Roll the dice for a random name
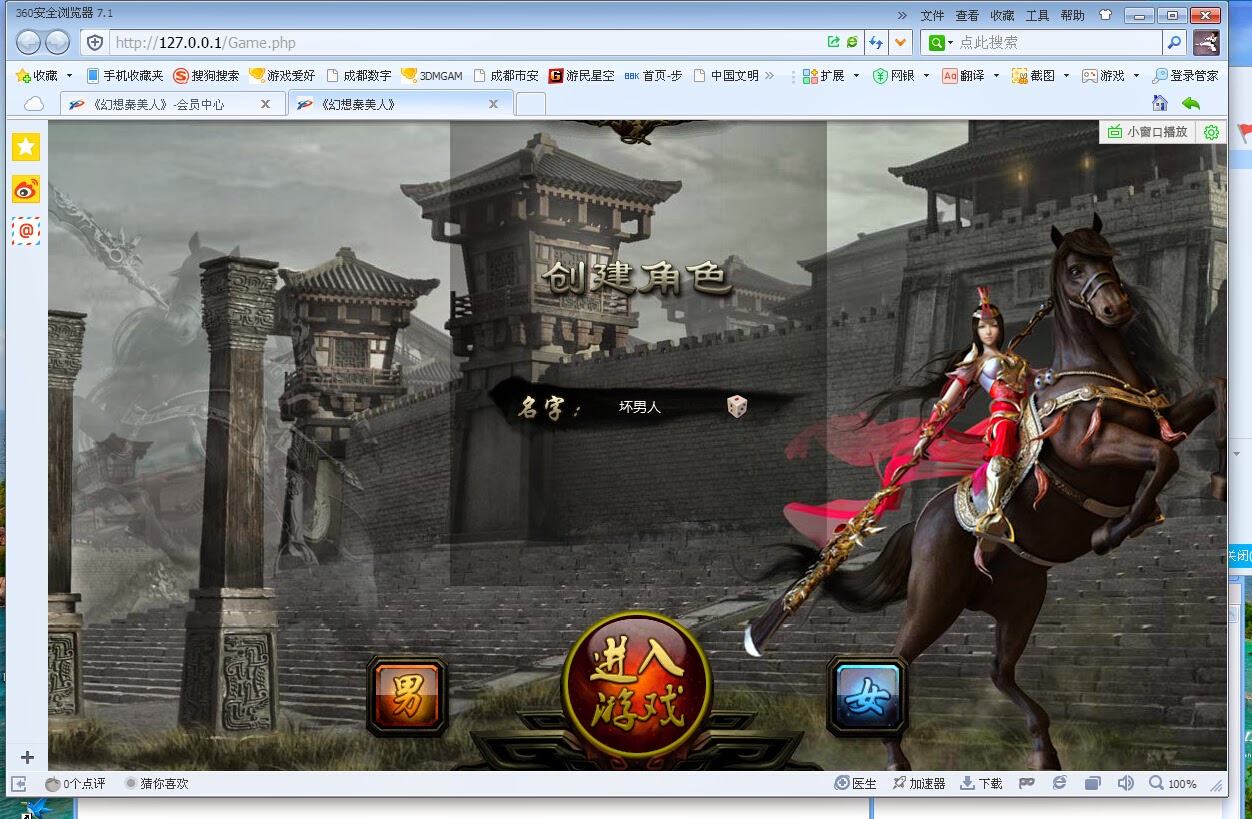 pyautogui.click(x=737, y=406)
